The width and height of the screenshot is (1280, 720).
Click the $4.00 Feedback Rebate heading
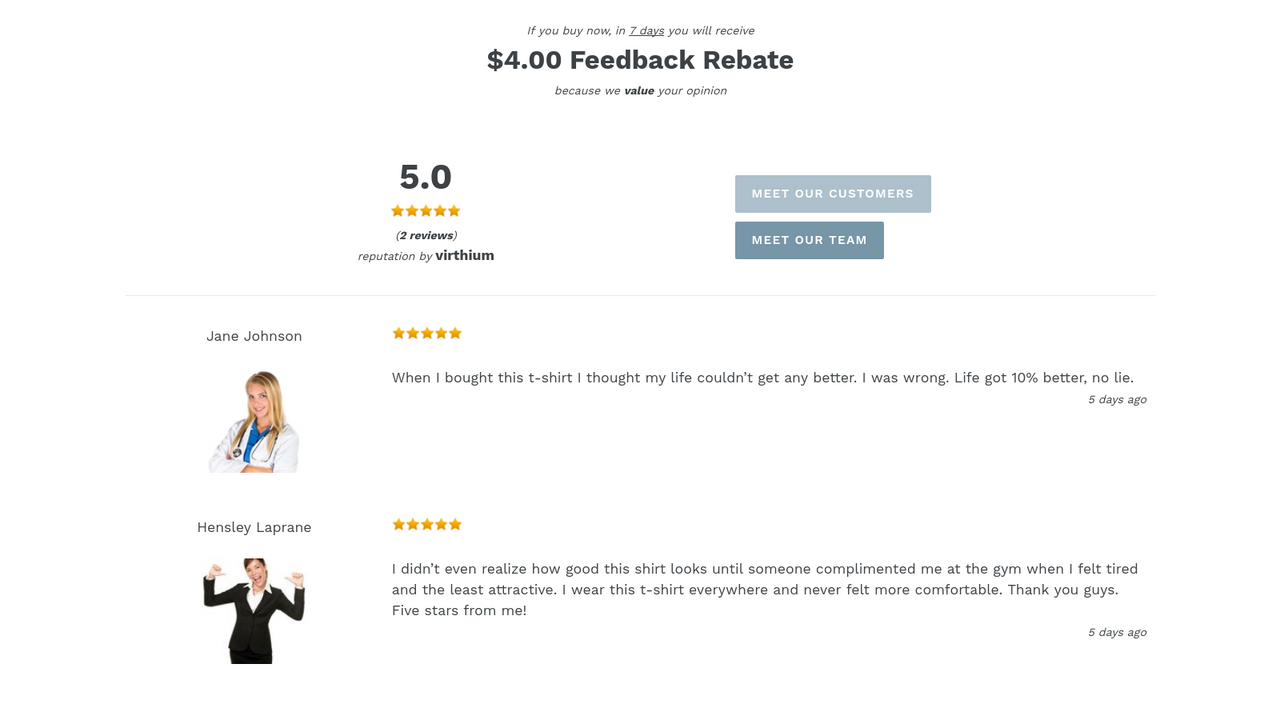pos(639,60)
